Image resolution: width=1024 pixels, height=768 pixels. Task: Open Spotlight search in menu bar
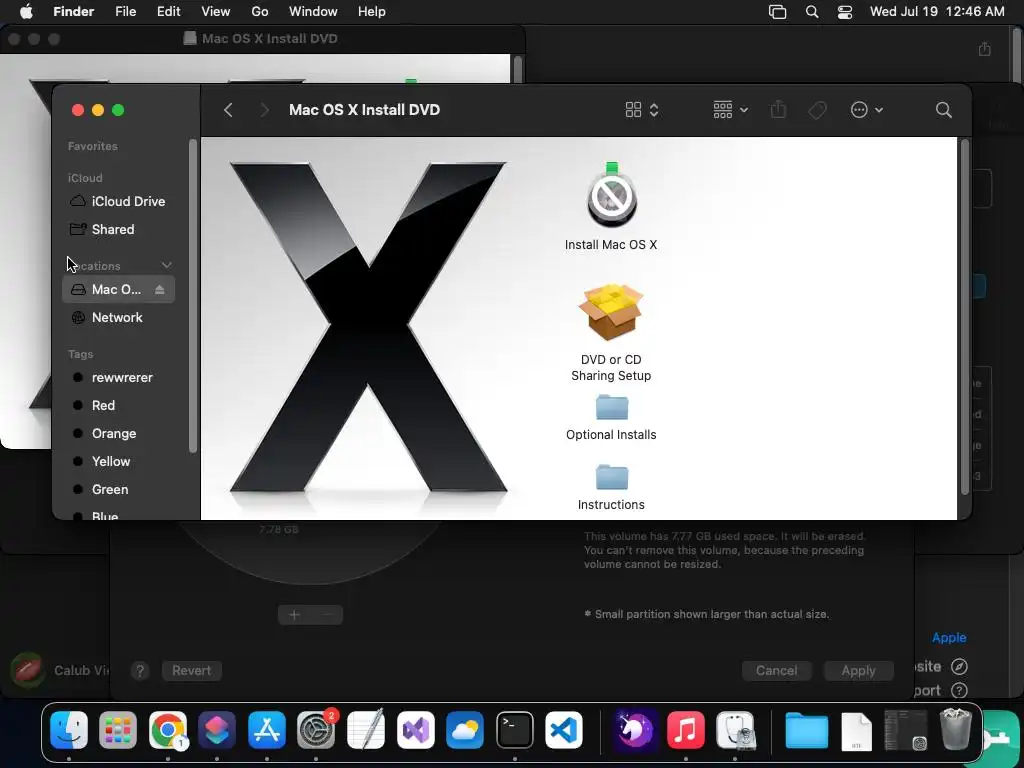[812, 12]
